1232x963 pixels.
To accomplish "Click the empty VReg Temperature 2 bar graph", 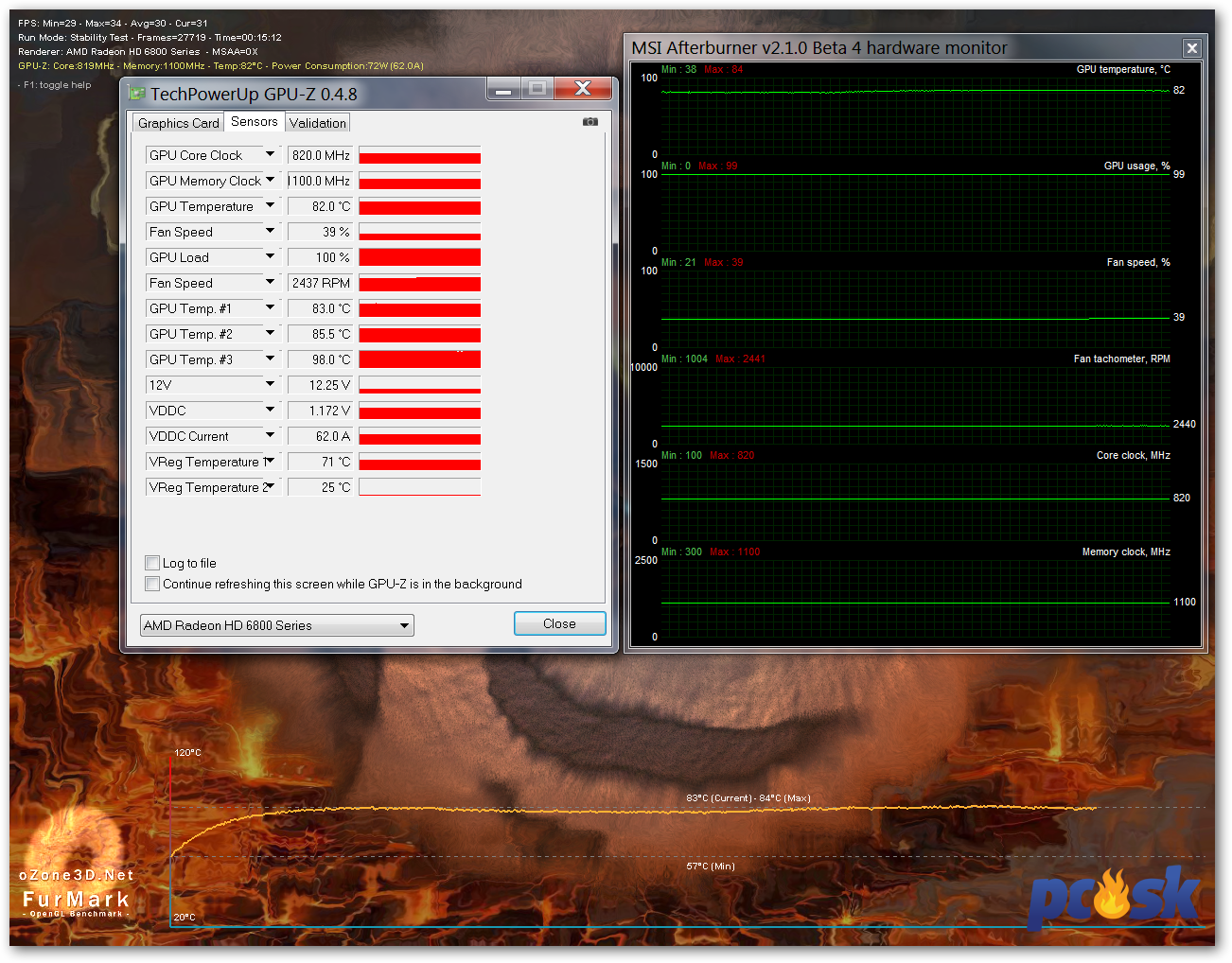I will click(420, 487).
